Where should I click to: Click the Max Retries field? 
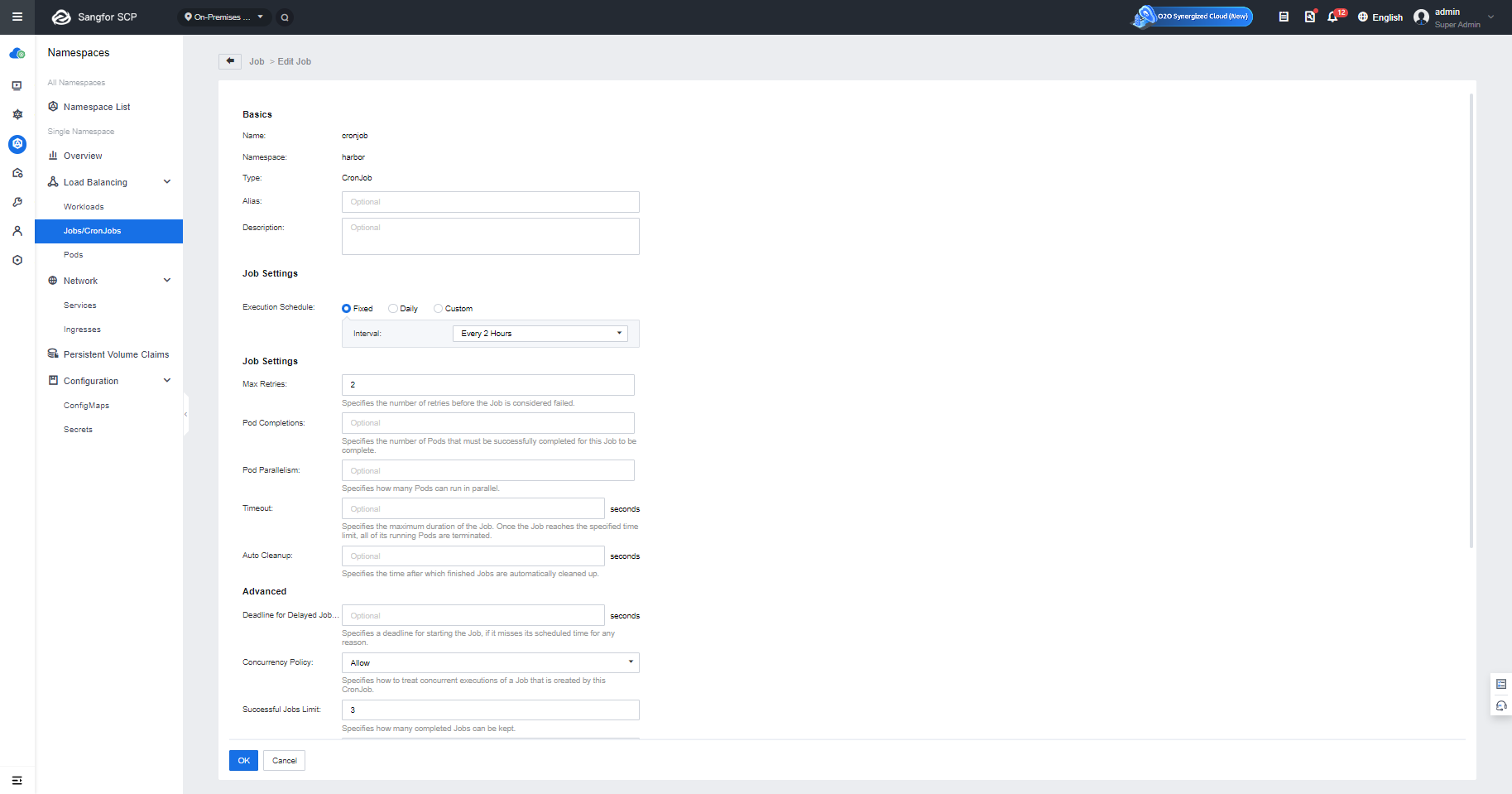coord(488,385)
